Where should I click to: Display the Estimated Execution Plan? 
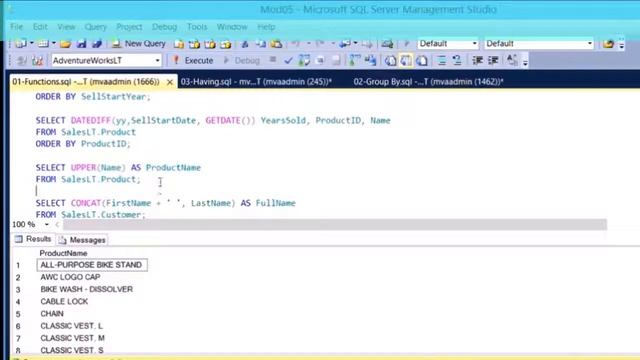click(304, 60)
